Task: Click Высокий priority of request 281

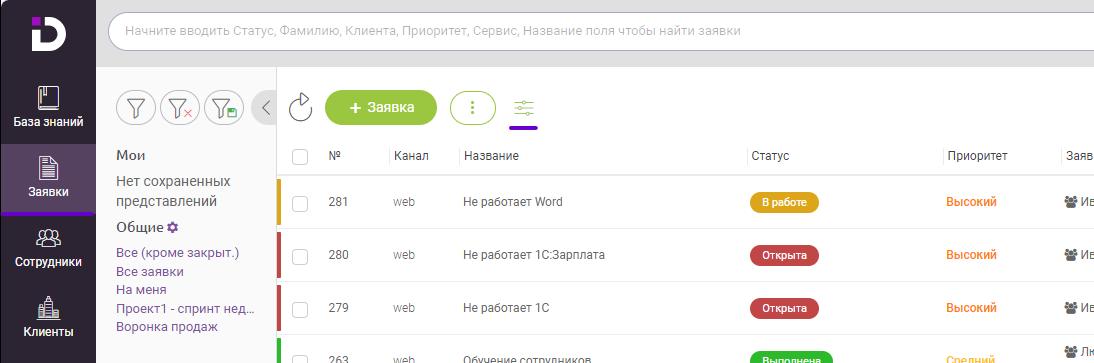Action: coord(971,202)
